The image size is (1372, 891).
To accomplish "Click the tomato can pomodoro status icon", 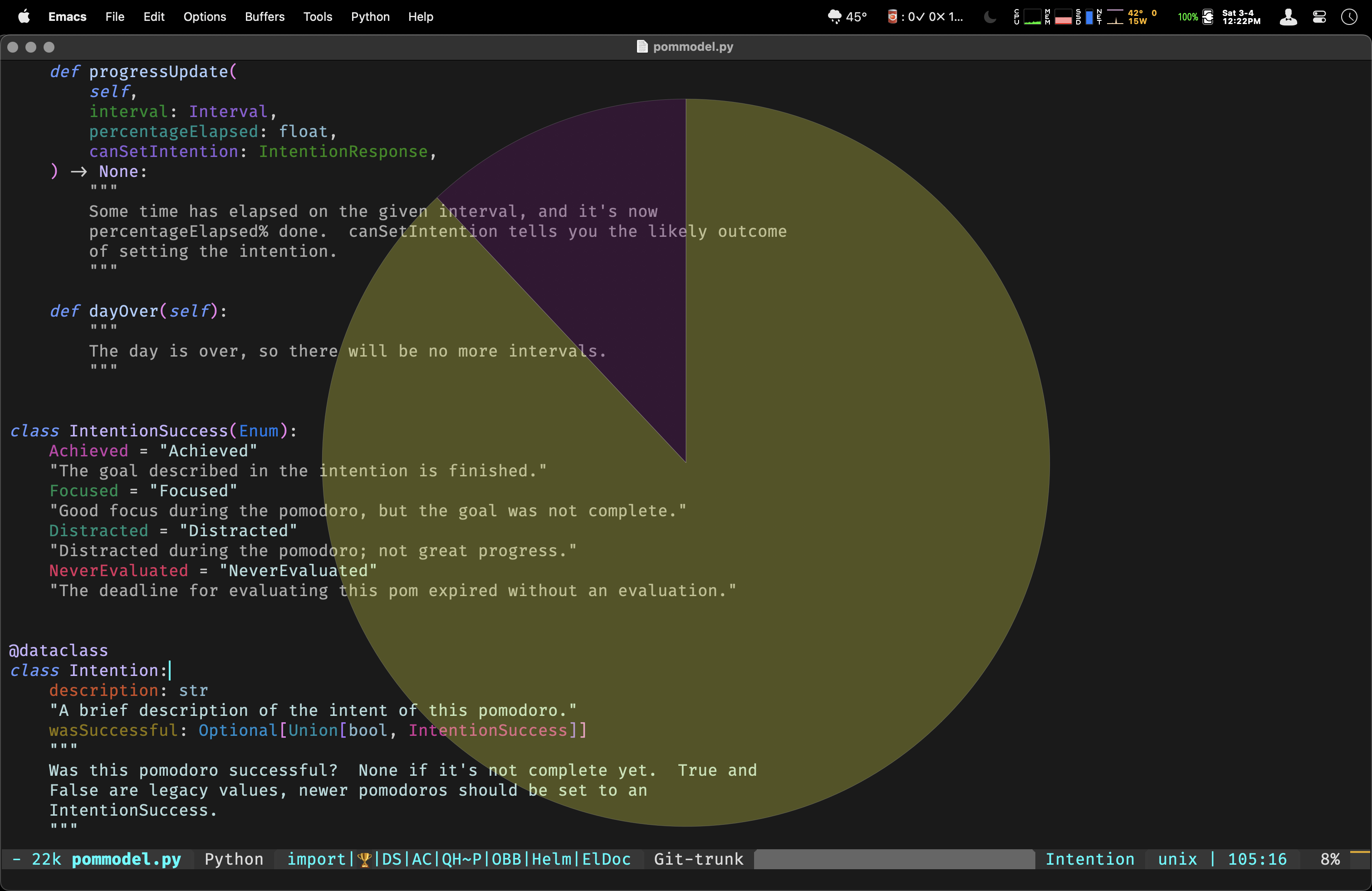I will [892, 17].
